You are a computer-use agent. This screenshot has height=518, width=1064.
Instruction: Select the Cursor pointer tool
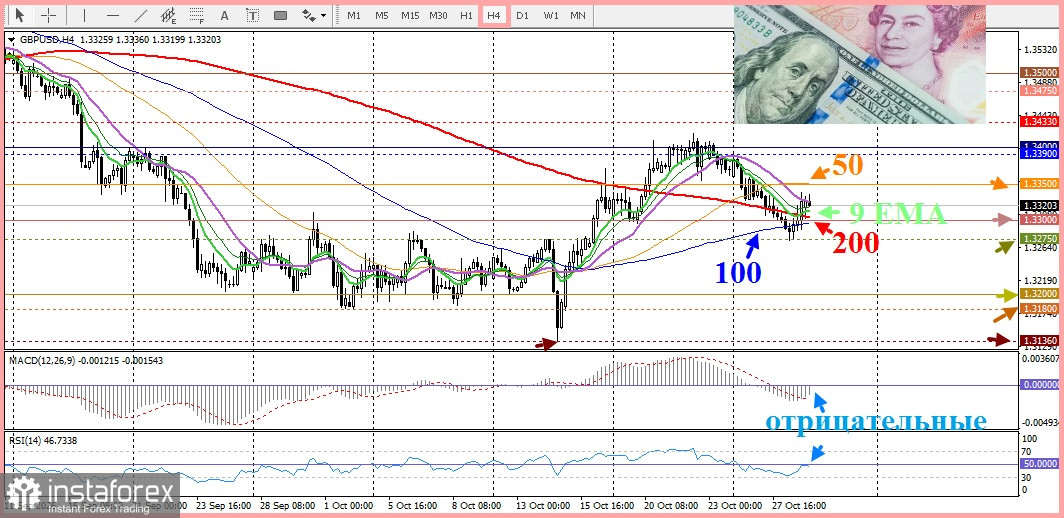point(20,15)
